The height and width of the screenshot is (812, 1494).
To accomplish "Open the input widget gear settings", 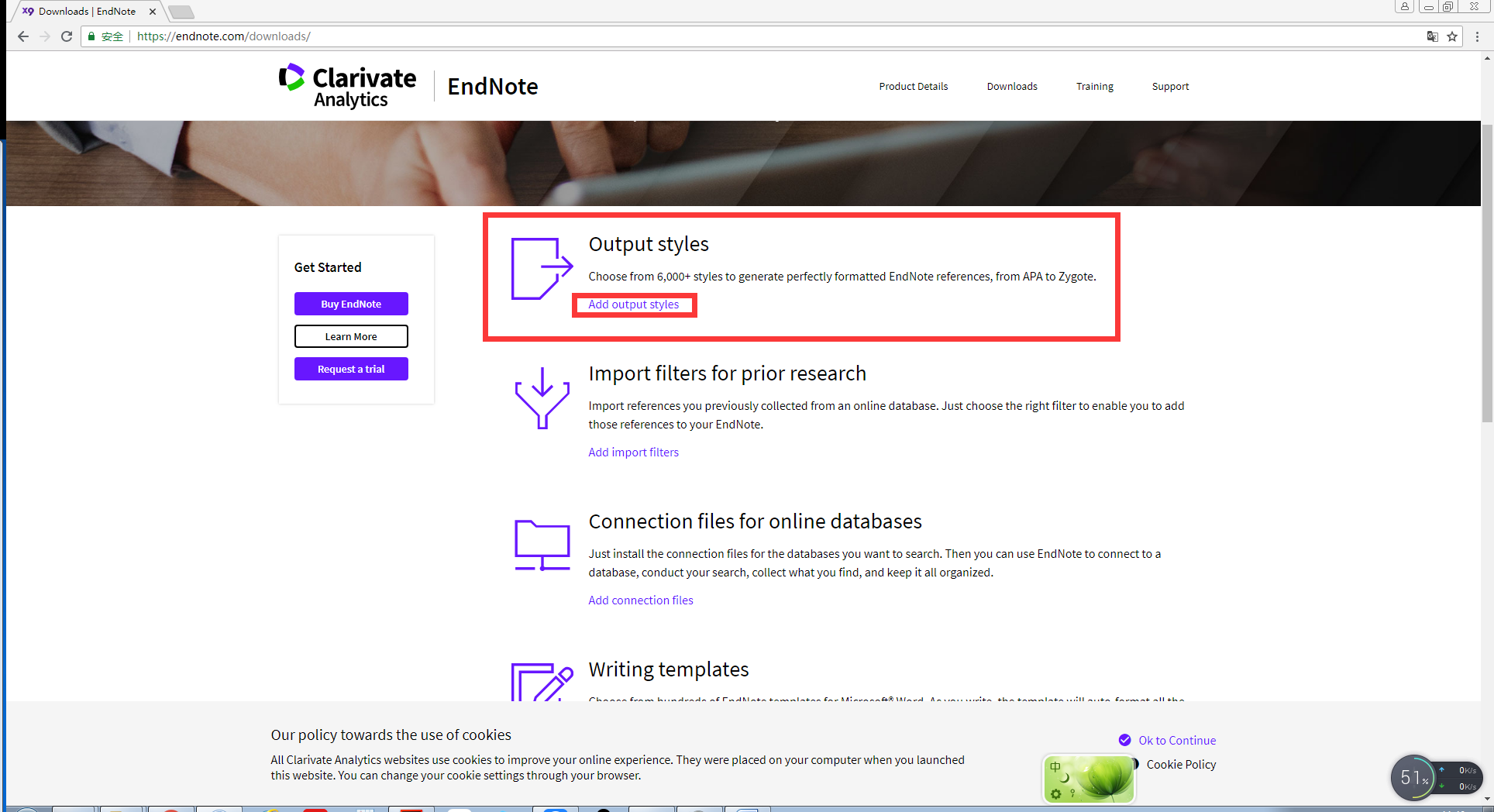I will (1055, 793).
